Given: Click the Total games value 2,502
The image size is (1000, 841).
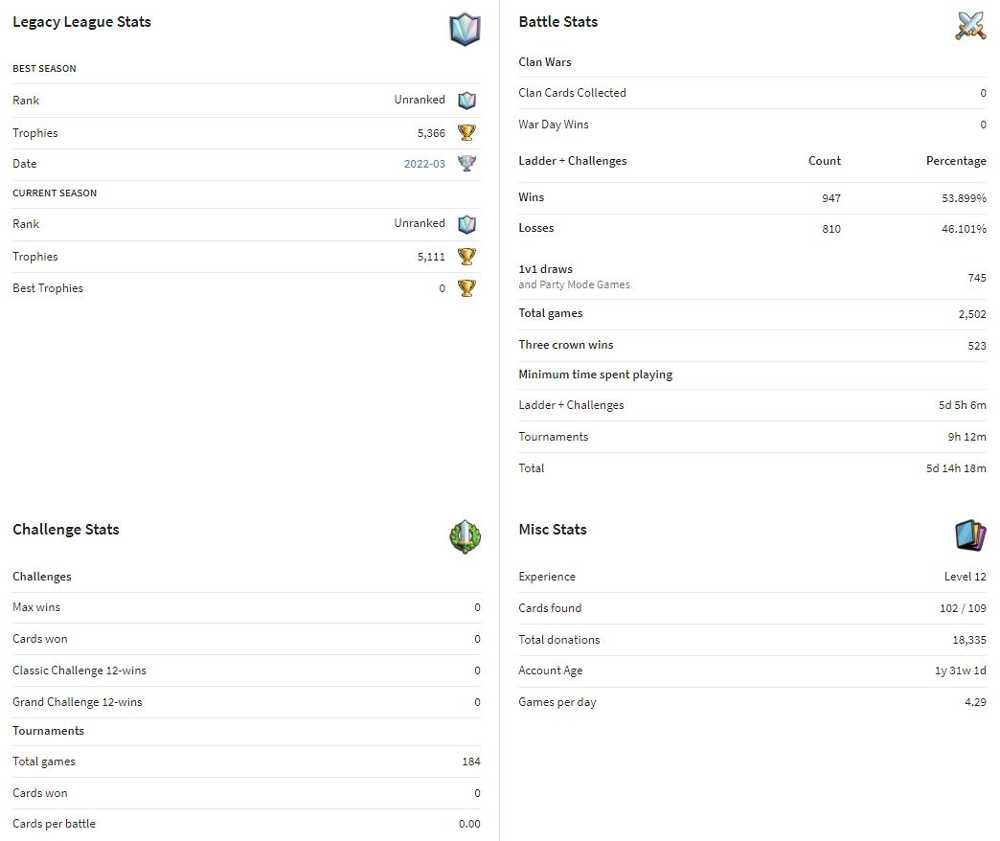Looking at the screenshot, I should point(972,314).
